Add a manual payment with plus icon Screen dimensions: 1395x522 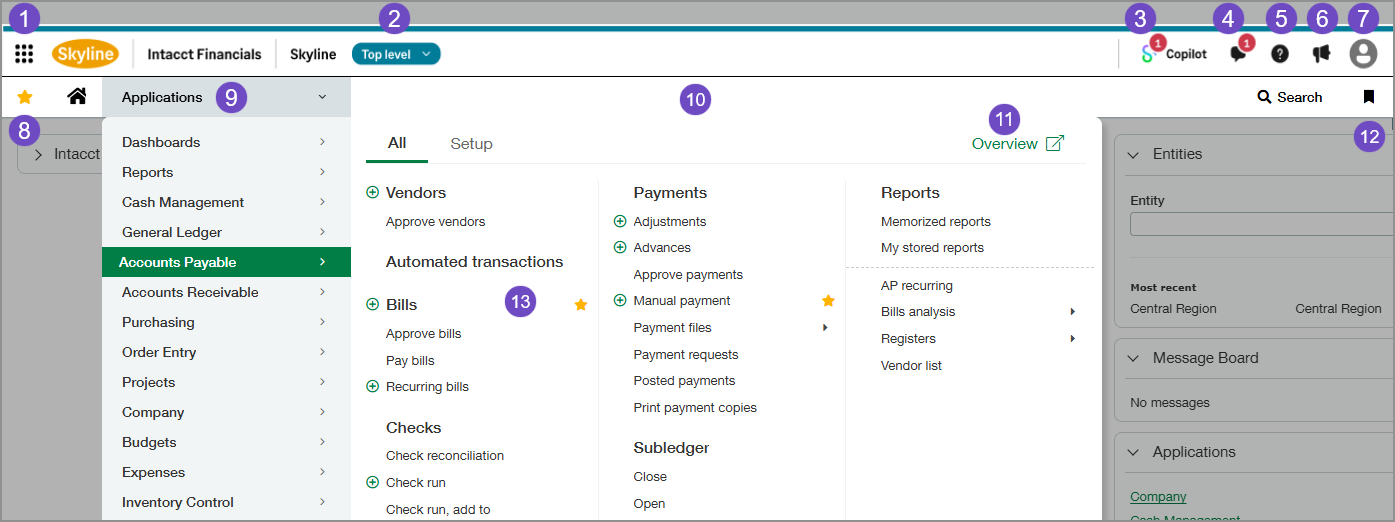[x=620, y=300]
